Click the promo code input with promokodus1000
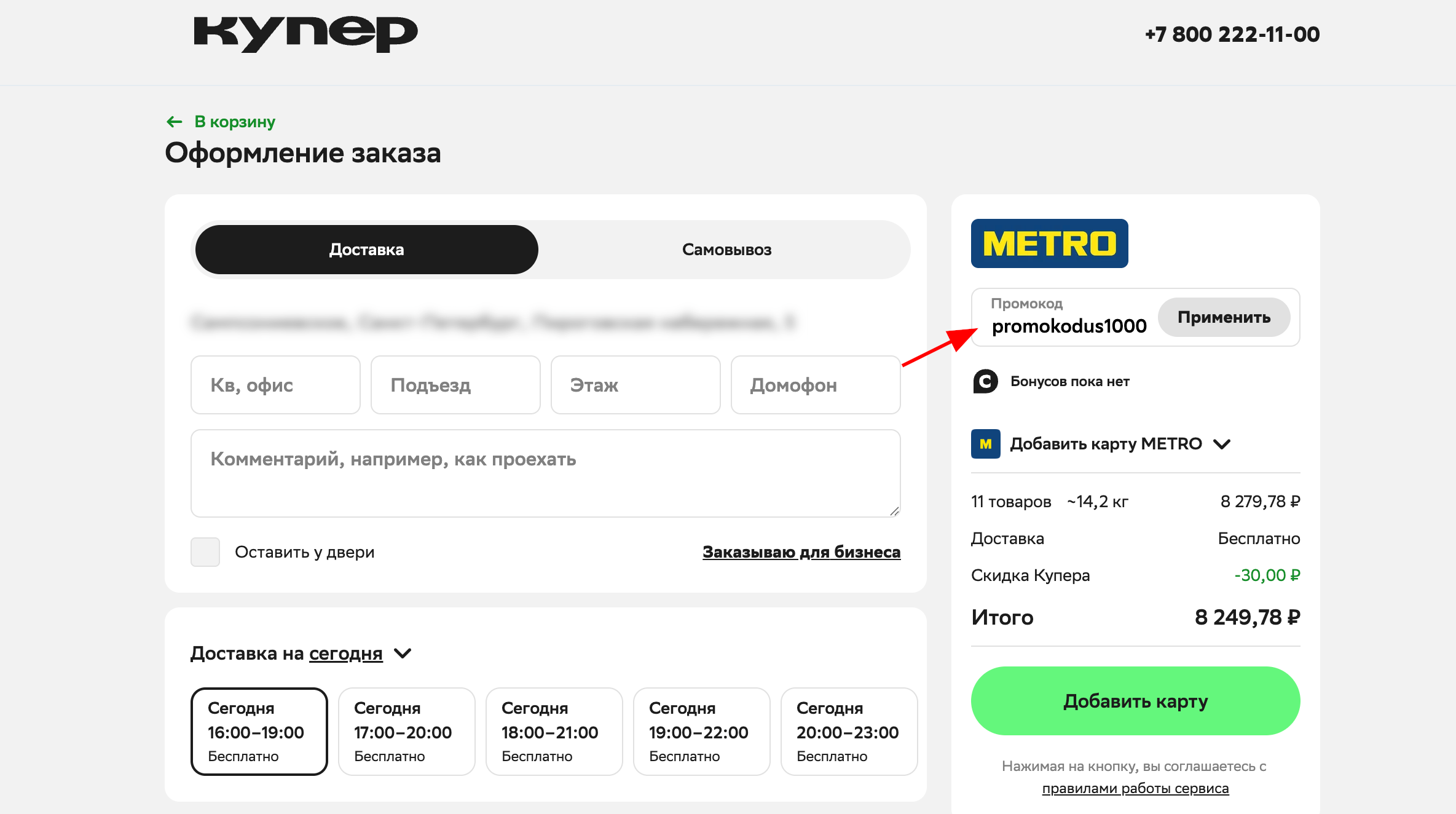 (x=1069, y=325)
